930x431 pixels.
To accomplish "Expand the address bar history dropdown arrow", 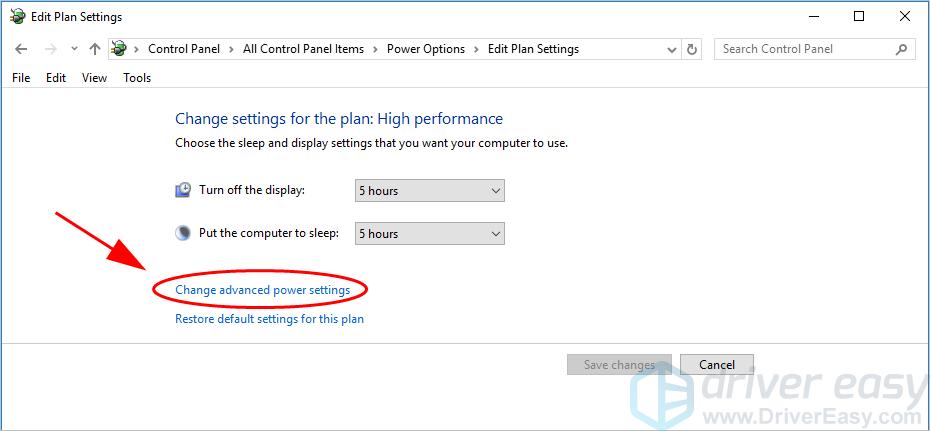I will (x=672, y=49).
